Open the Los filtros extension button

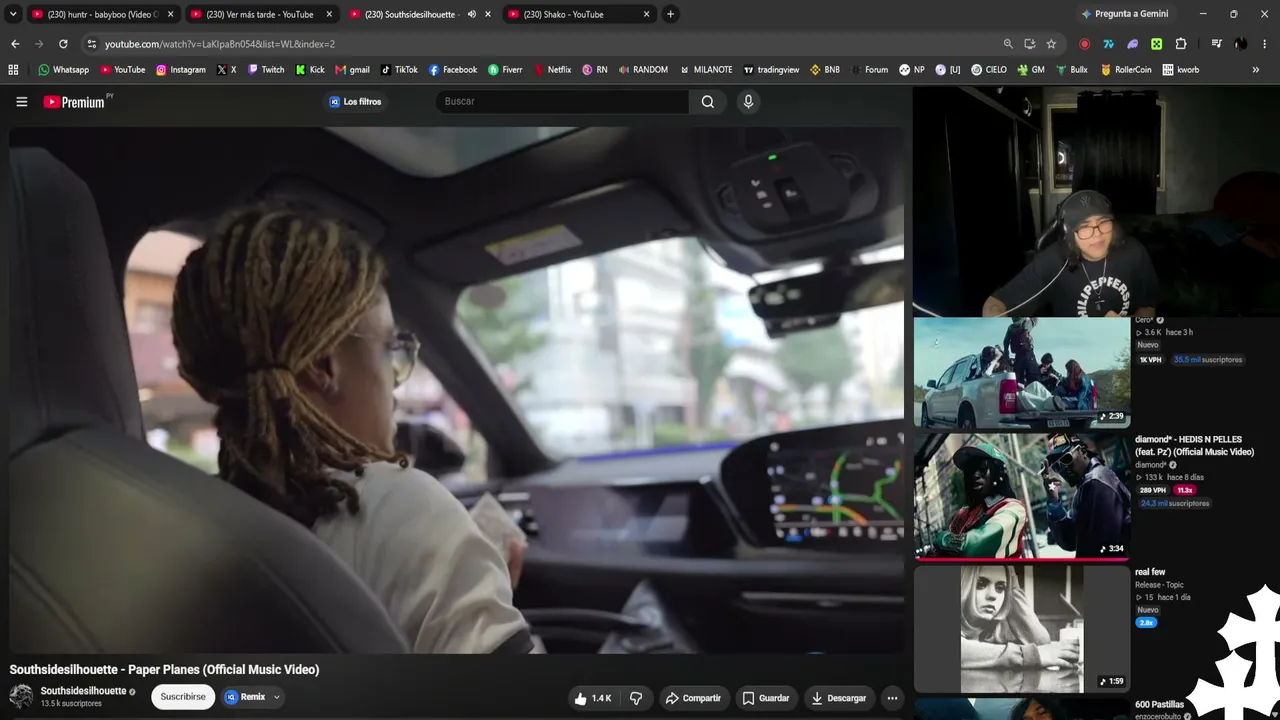(355, 101)
